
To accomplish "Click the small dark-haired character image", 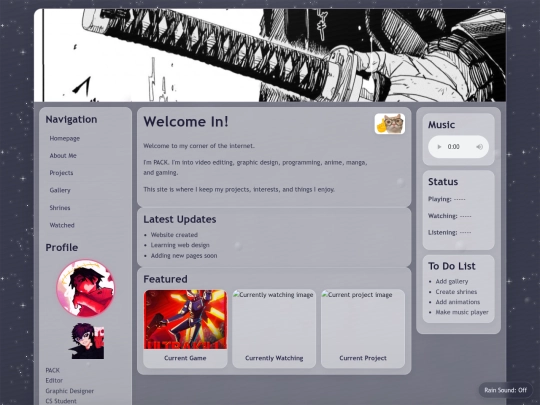I will click(x=87, y=341).
